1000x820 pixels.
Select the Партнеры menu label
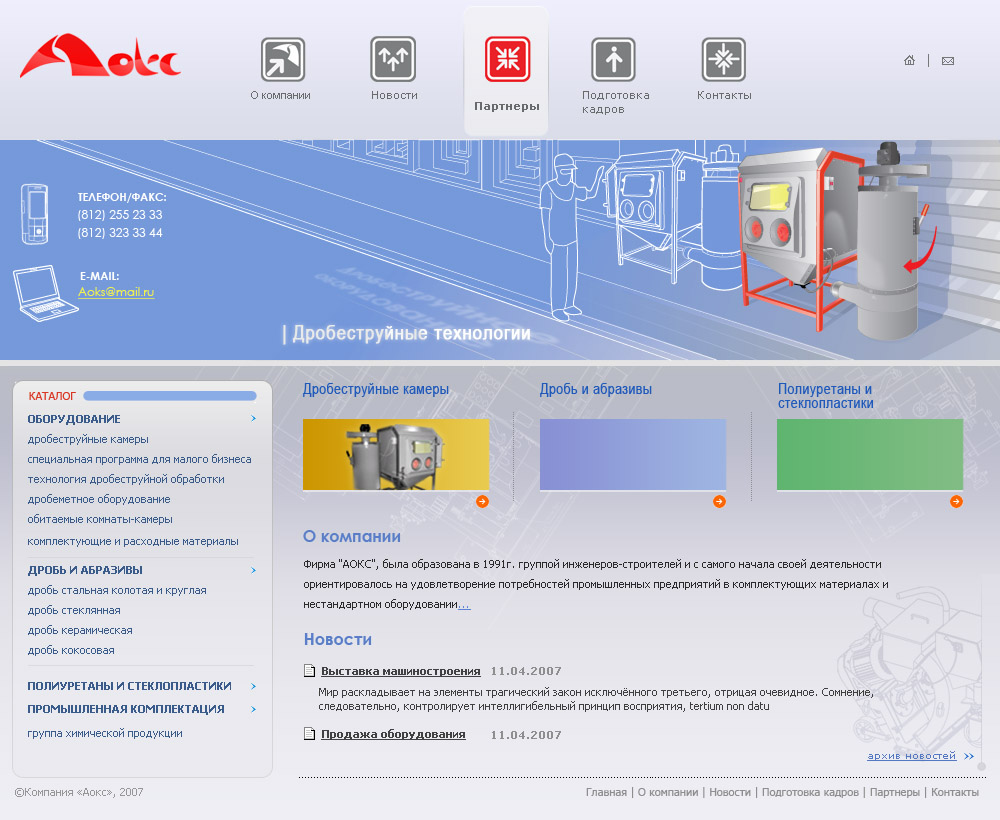pyautogui.click(x=507, y=106)
